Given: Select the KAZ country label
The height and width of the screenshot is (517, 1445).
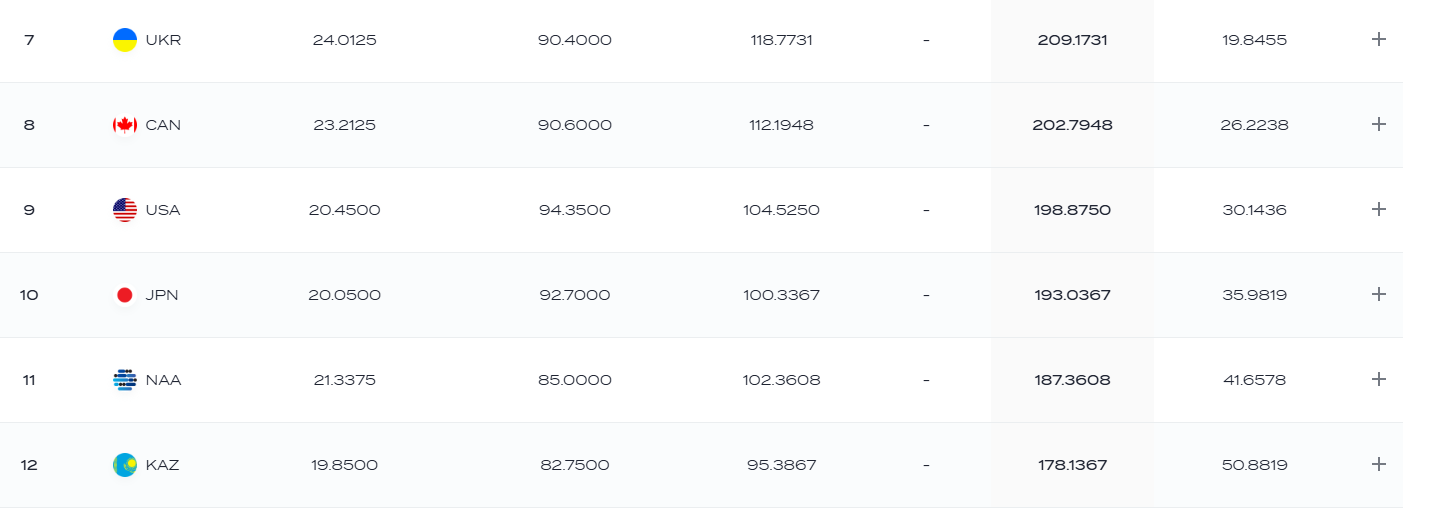Looking at the screenshot, I should pyautogui.click(x=162, y=465).
